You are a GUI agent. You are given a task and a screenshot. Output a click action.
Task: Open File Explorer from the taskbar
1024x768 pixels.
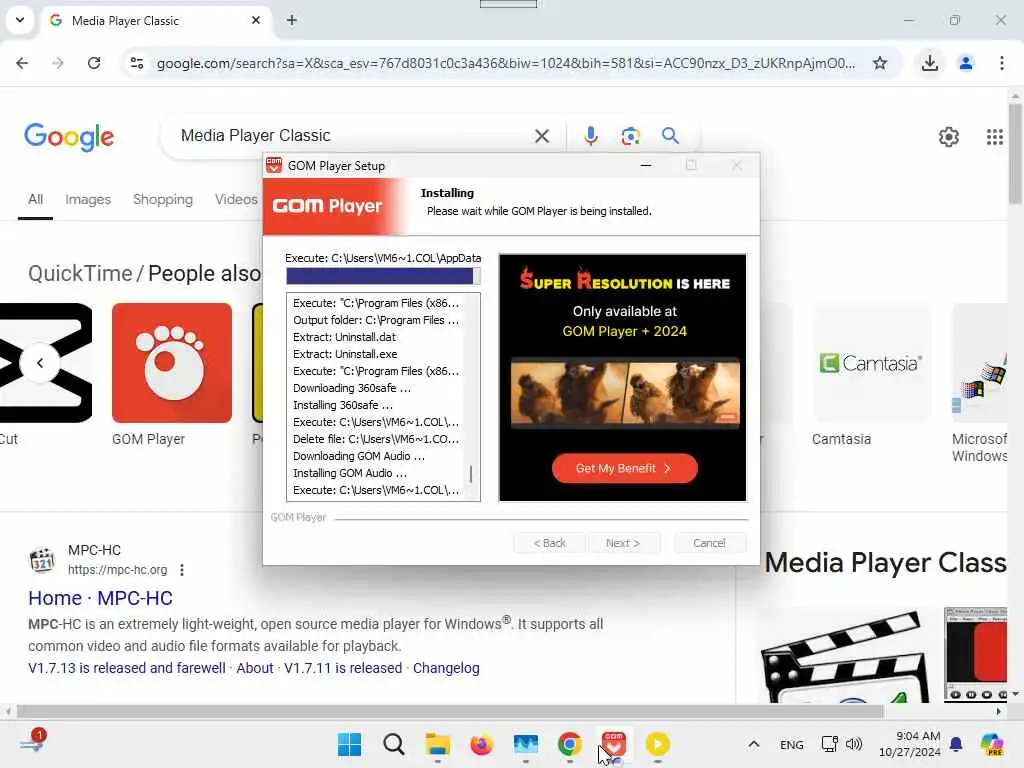point(438,744)
